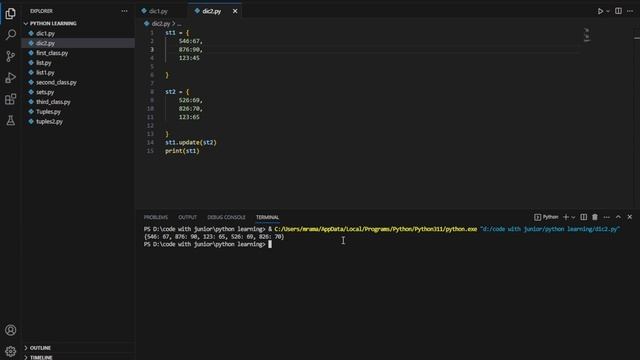Switch to the PROBLEMS panel tab
Viewport: 640px width, 360px height.
click(x=156, y=217)
